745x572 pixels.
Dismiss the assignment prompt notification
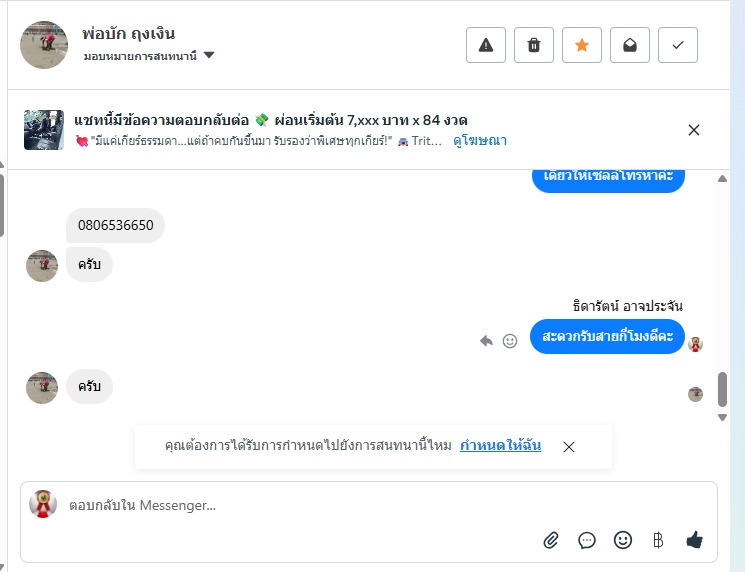coord(569,447)
